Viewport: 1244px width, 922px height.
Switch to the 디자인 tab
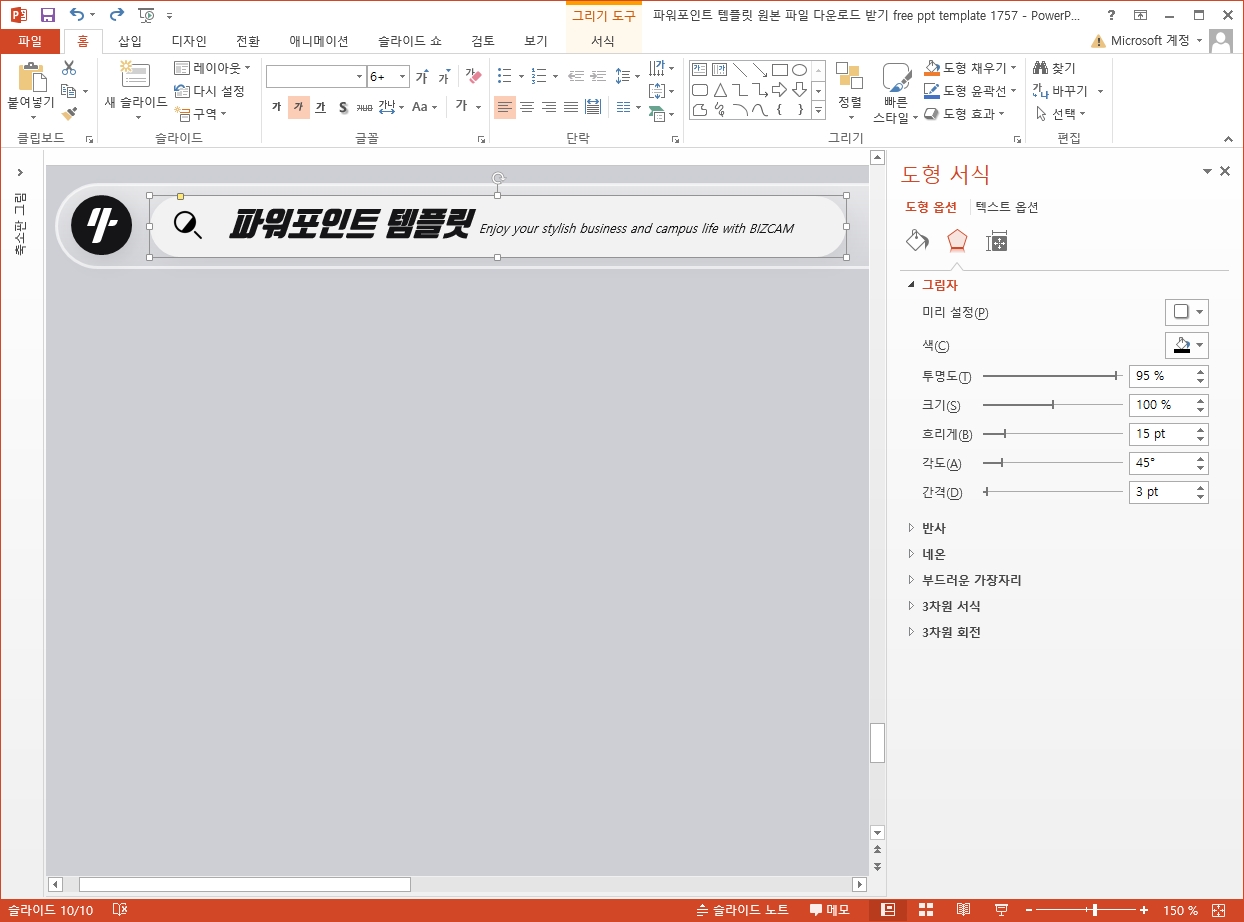point(189,41)
